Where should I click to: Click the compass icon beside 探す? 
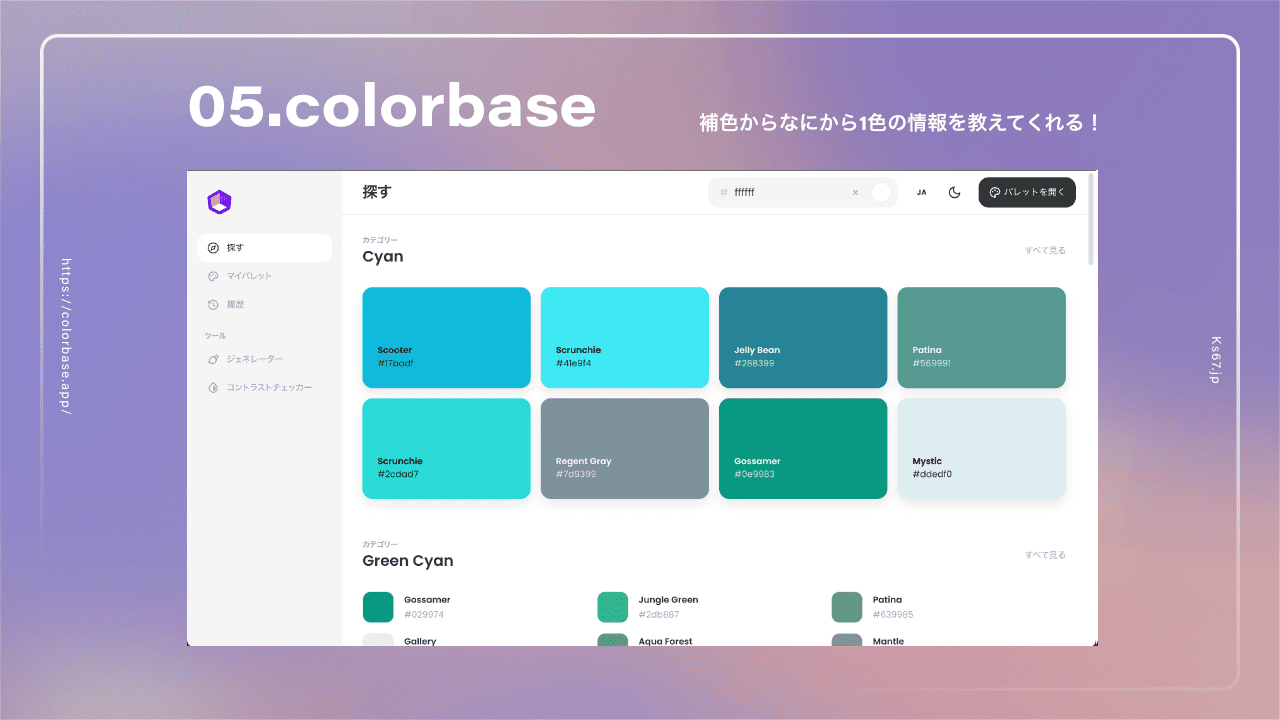tap(213, 248)
